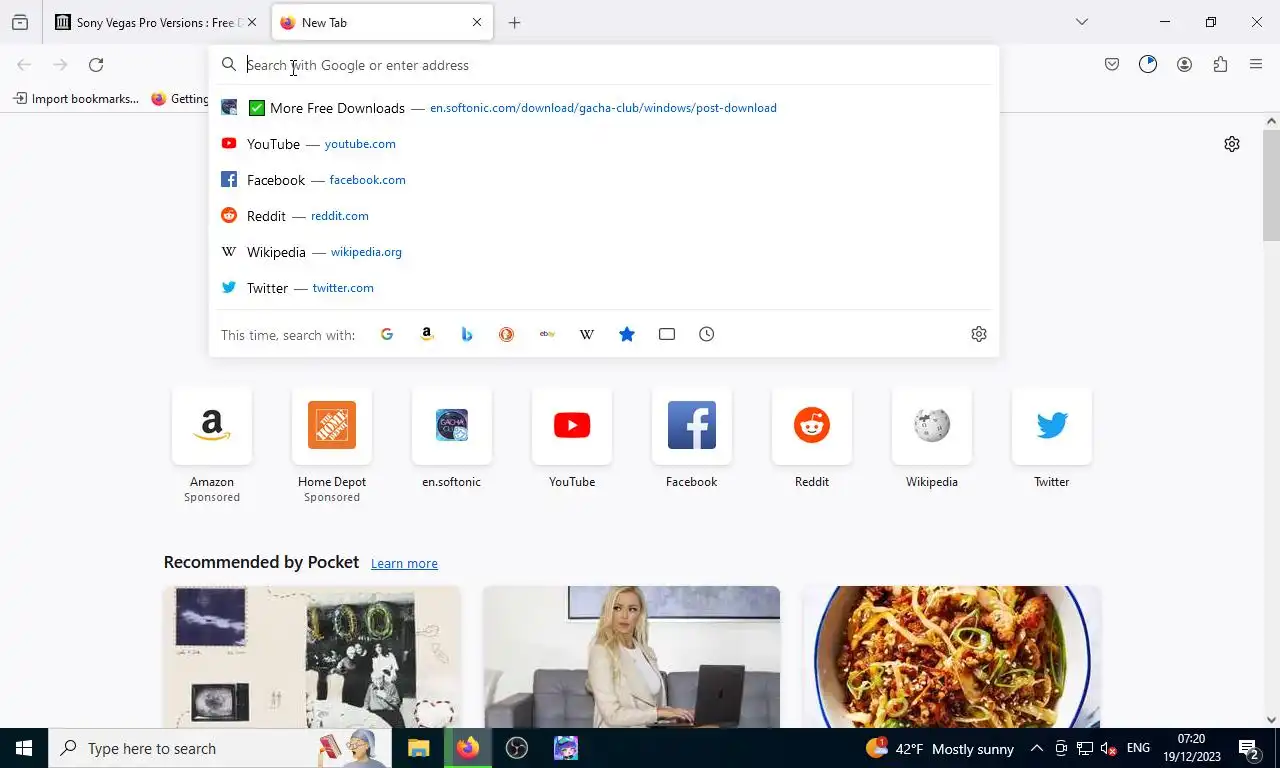The height and width of the screenshot is (768, 1280).
Task: Search this time with Amazon
Action: pyautogui.click(x=427, y=334)
